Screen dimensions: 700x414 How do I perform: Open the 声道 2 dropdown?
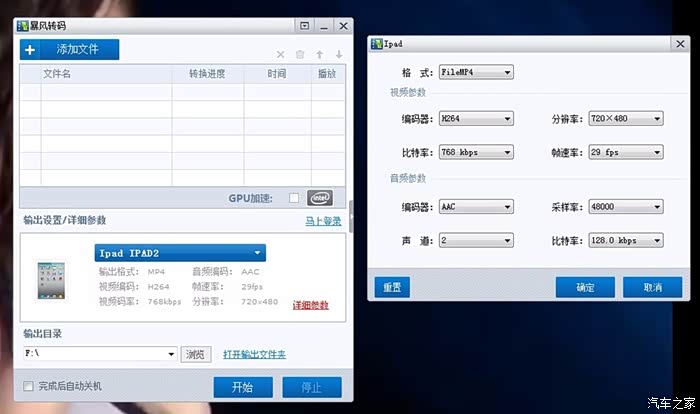click(476, 240)
